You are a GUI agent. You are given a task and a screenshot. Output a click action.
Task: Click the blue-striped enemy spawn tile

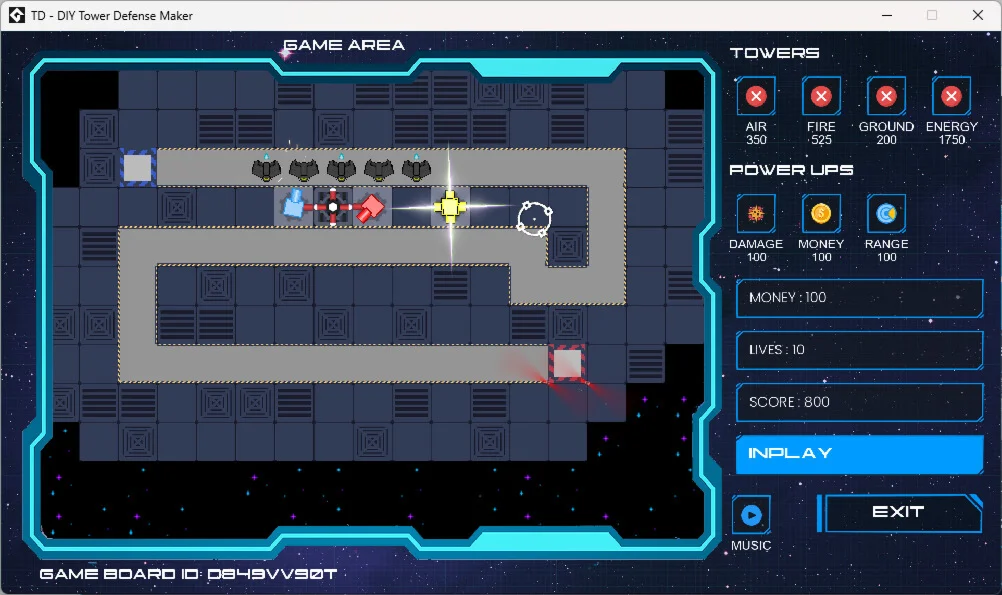[x=138, y=168]
